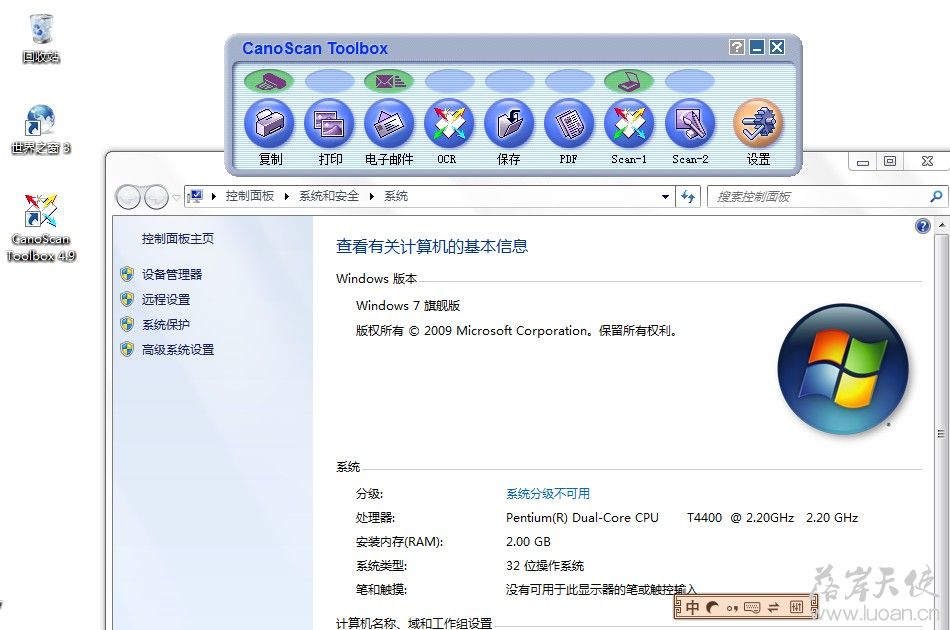Click the Windows logo image

(843, 369)
